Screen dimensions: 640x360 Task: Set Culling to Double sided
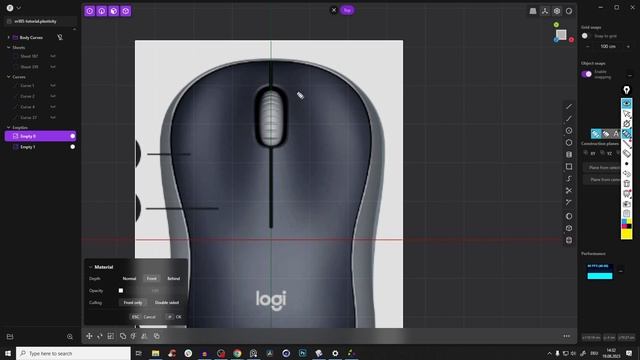pyautogui.click(x=167, y=302)
